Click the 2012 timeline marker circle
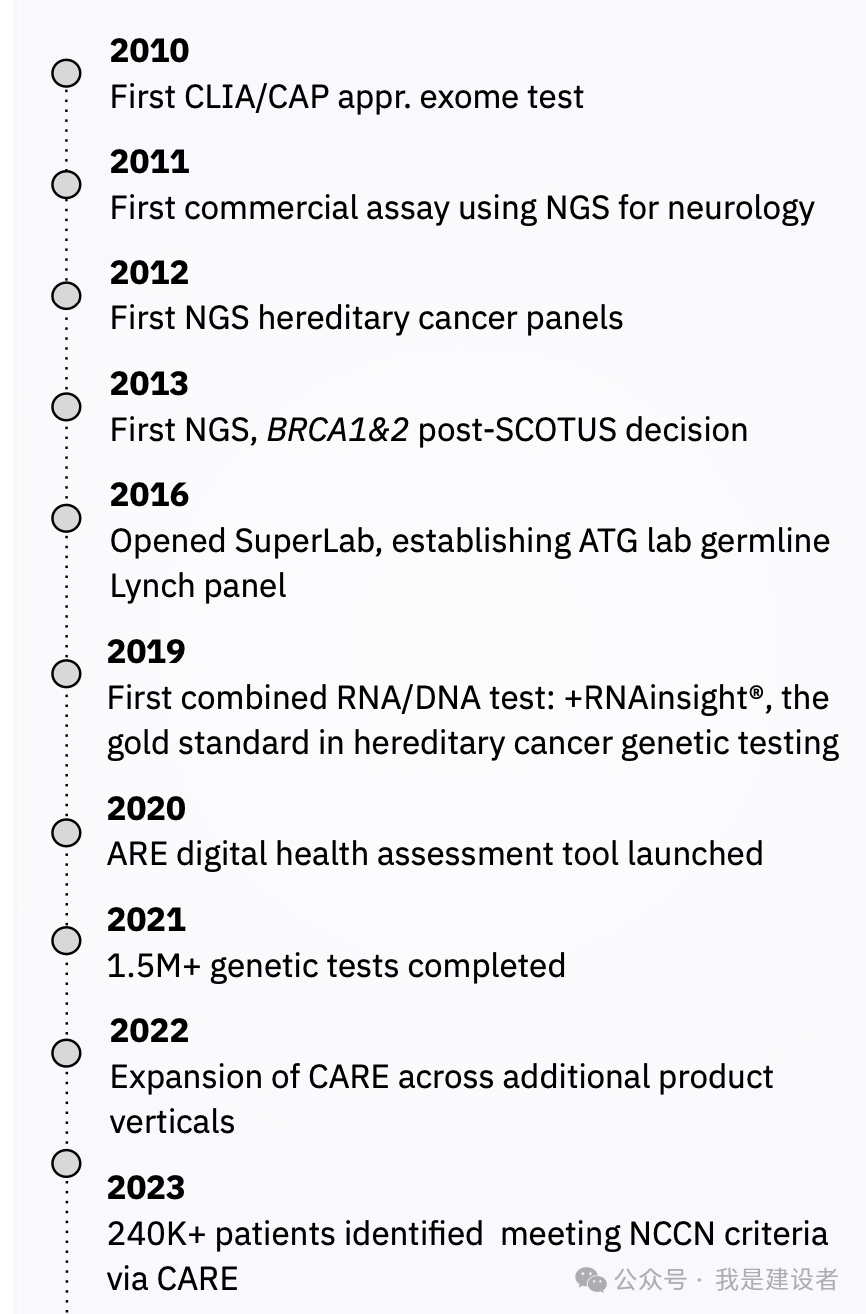This screenshot has height=1314, width=866. (x=66, y=296)
